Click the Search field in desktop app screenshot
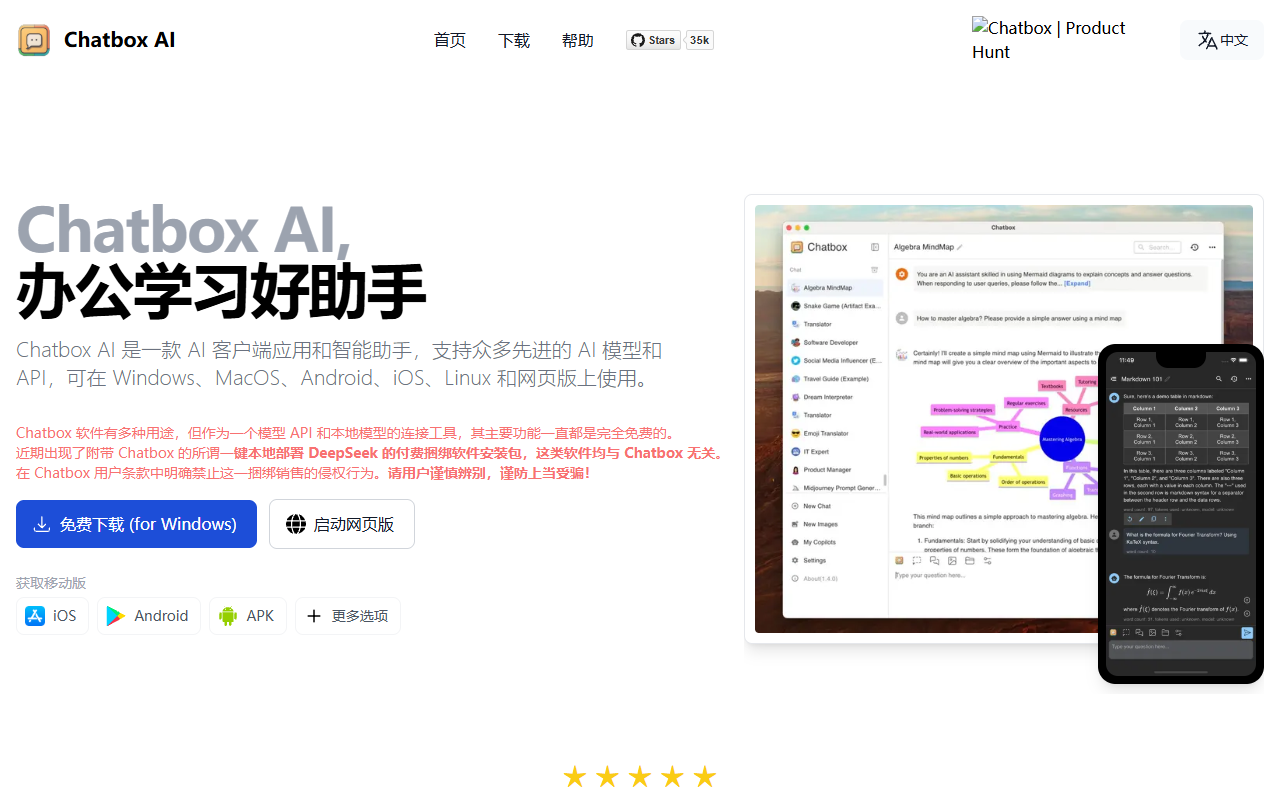Screen dimensions: 1280x800 tap(1157, 247)
